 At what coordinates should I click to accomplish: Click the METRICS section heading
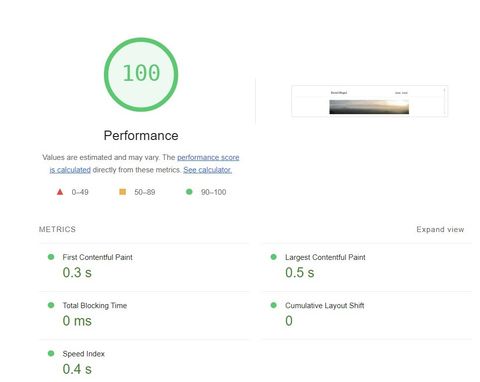click(x=57, y=229)
